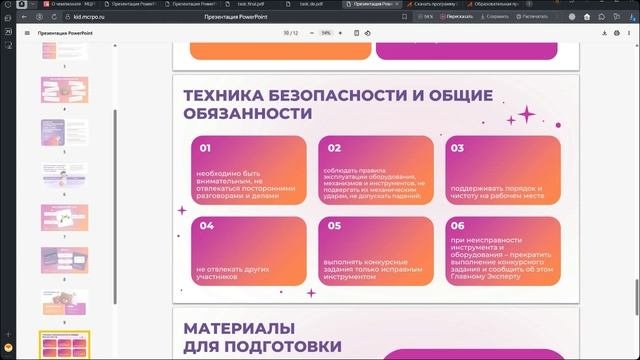The width and height of the screenshot is (640, 360).
Task: Reload the current page
Action: (x=54, y=17)
